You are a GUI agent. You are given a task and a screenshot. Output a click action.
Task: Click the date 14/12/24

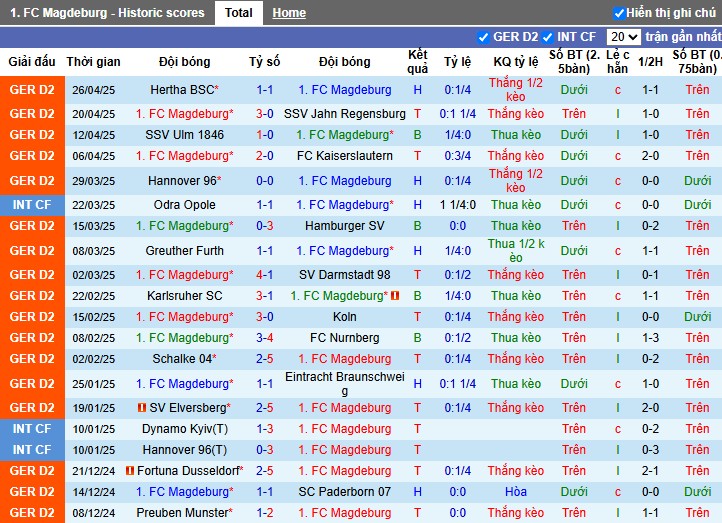[93, 492]
